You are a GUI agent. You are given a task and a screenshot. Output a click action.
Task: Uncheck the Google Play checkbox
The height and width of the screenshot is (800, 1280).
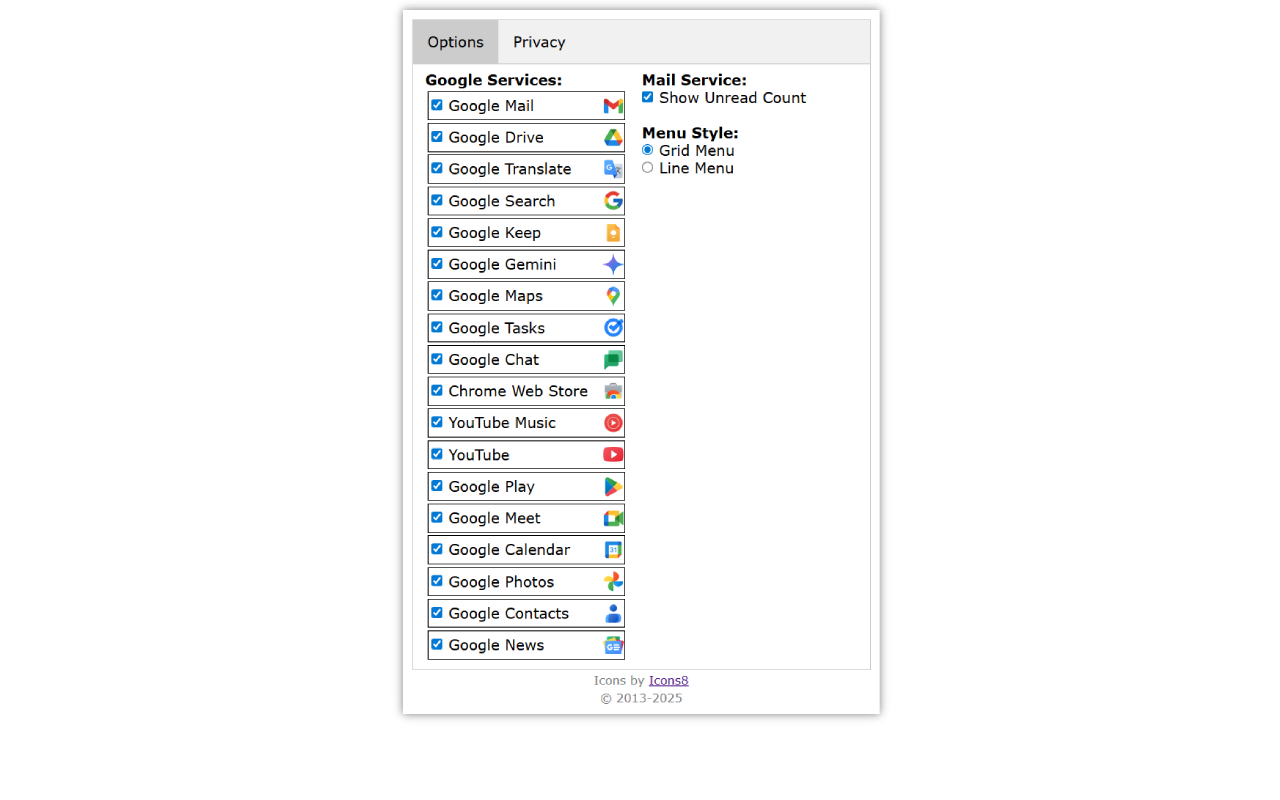(437, 486)
